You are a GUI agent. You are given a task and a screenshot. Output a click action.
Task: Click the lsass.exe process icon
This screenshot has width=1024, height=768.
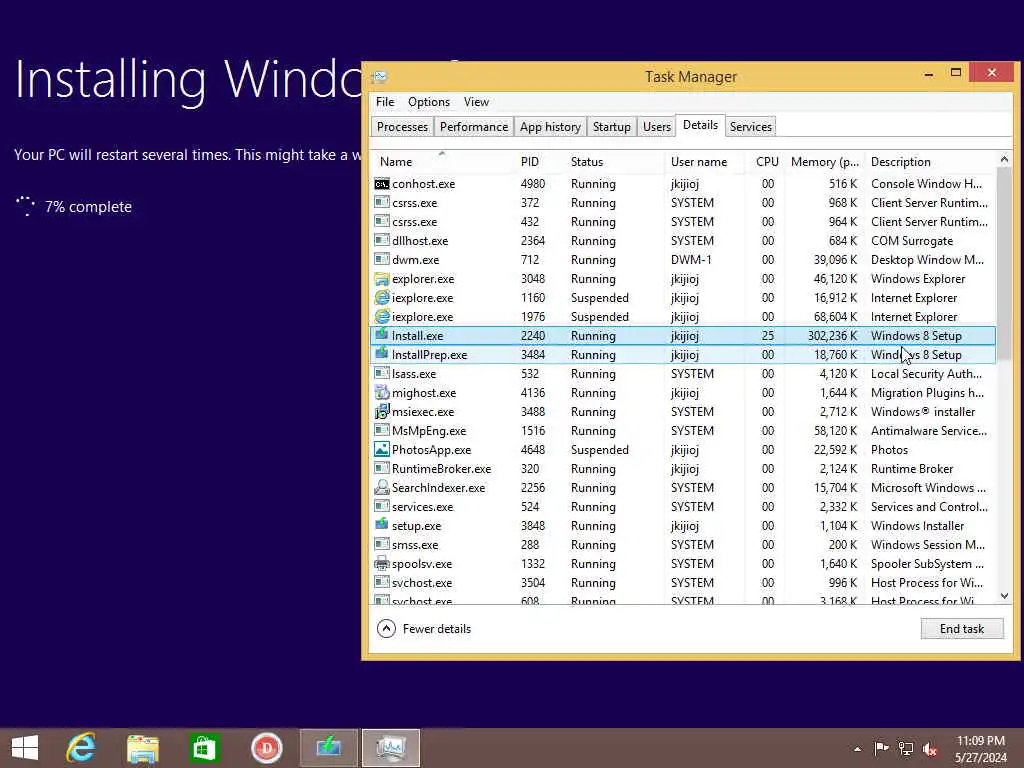(x=381, y=374)
